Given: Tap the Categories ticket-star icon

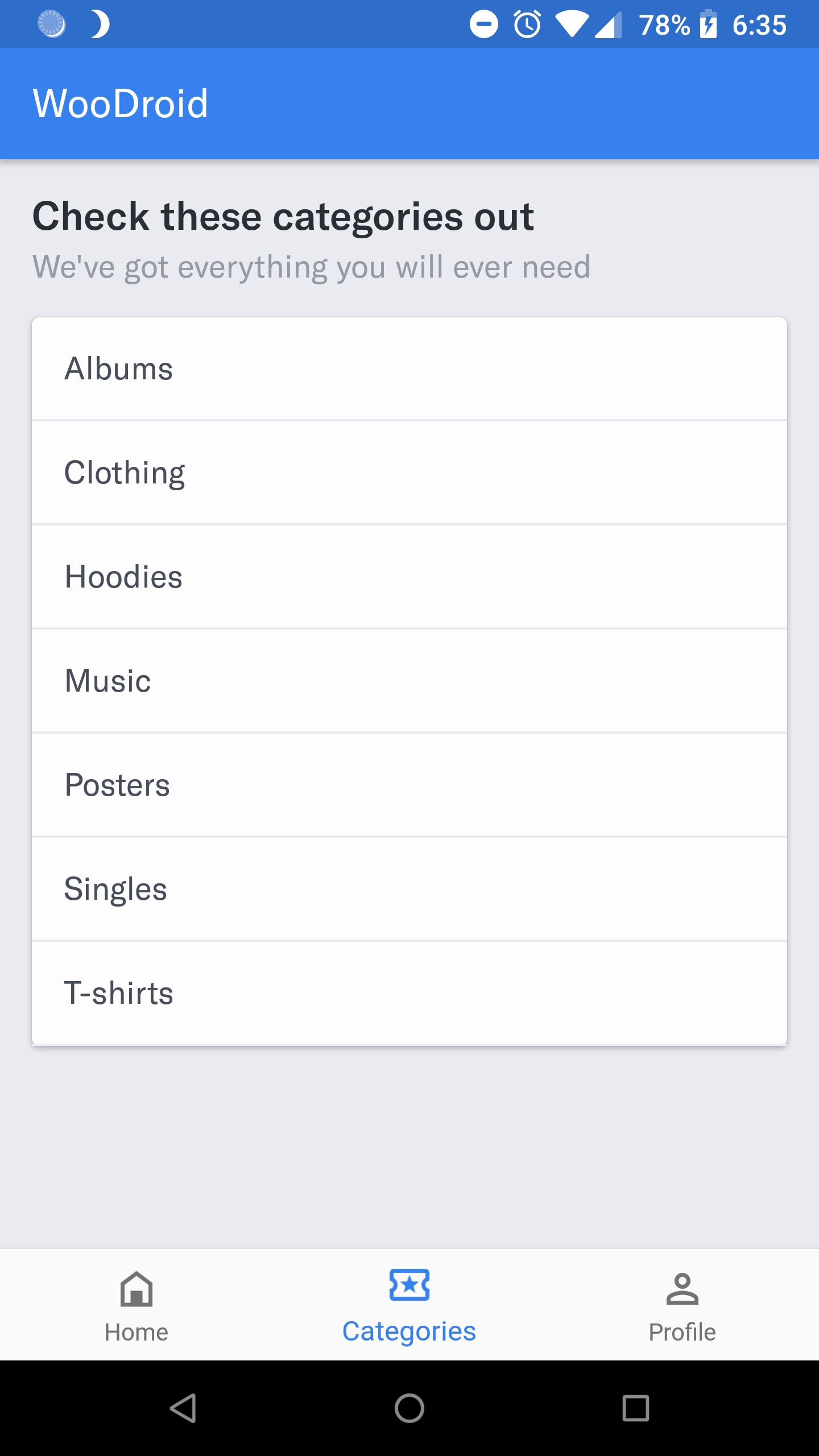Looking at the screenshot, I should 409,1285.
